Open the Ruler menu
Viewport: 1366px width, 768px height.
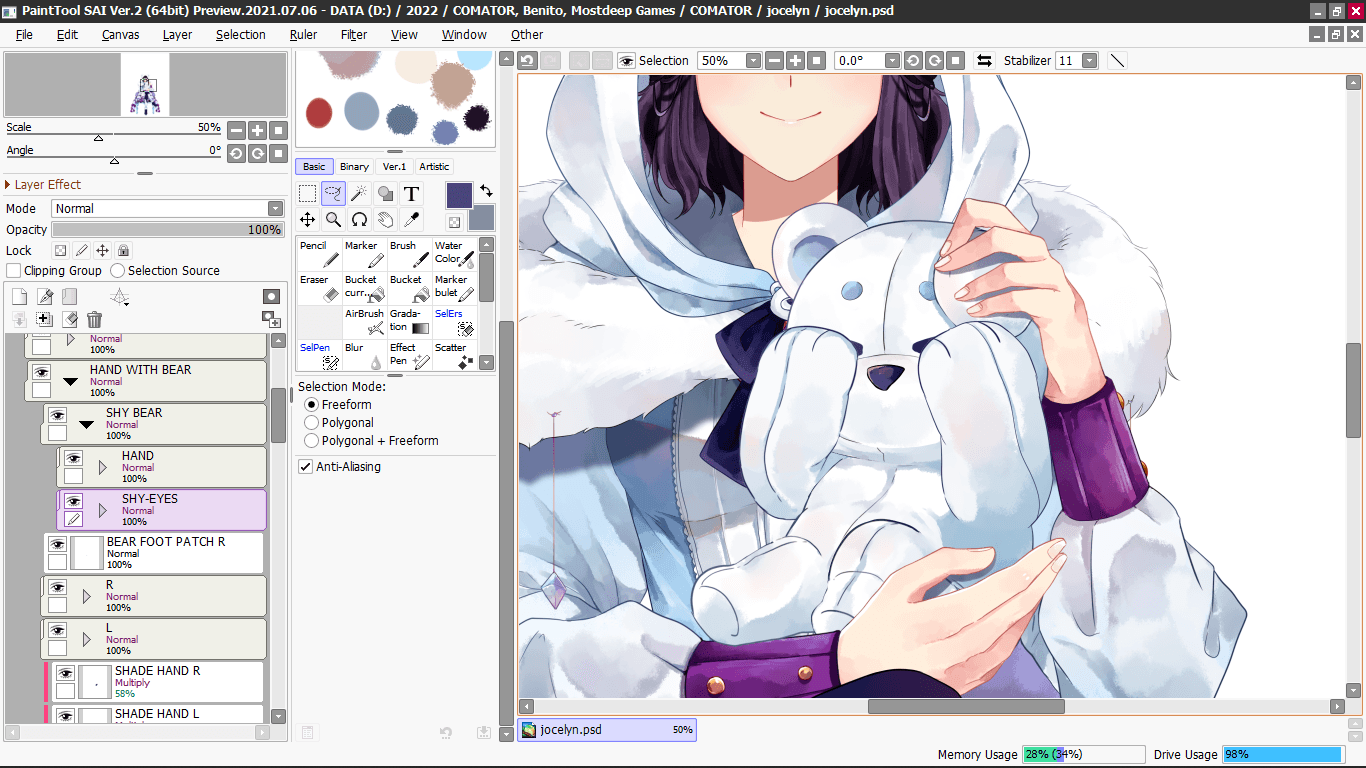(303, 34)
